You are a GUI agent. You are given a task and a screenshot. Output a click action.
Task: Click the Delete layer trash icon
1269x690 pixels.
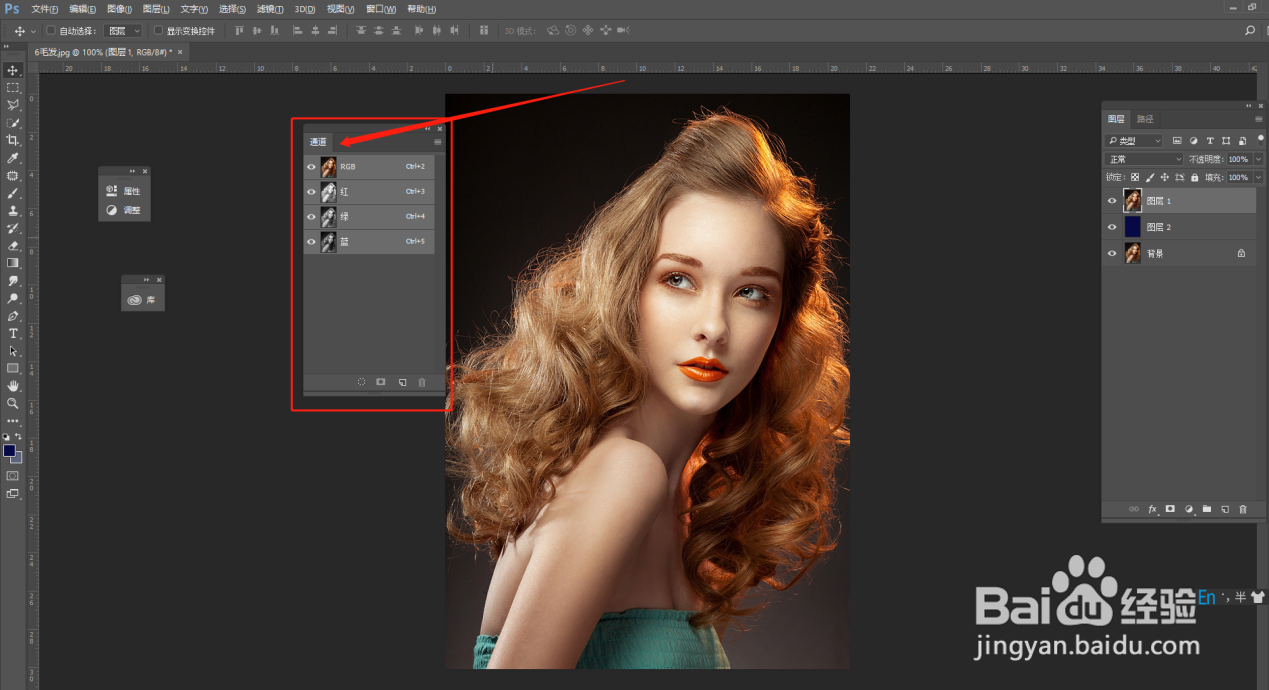[1243, 509]
